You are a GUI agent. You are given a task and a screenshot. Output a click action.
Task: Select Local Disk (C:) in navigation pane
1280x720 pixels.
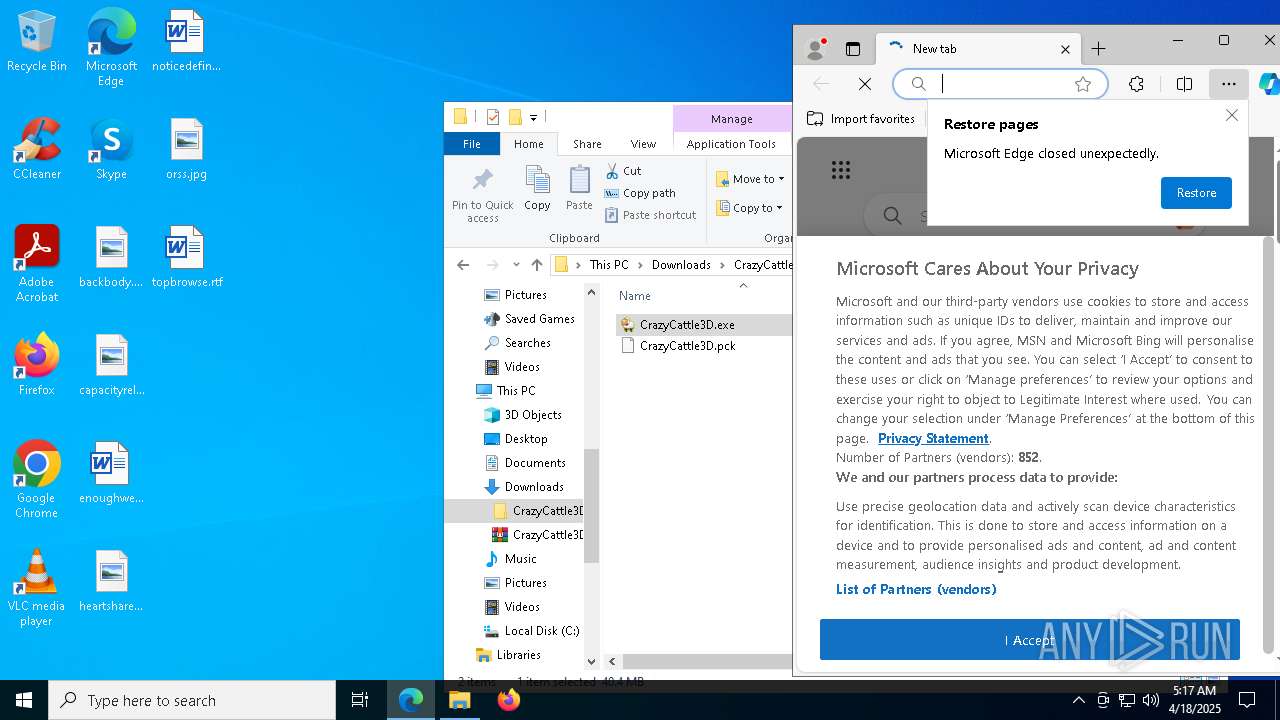[x=531, y=631]
